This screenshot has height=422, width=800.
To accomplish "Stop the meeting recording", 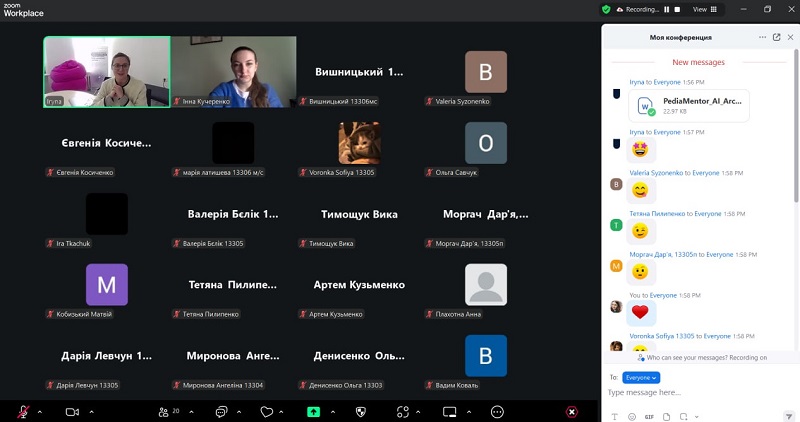I will pyautogui.click(x=677, y=9).
